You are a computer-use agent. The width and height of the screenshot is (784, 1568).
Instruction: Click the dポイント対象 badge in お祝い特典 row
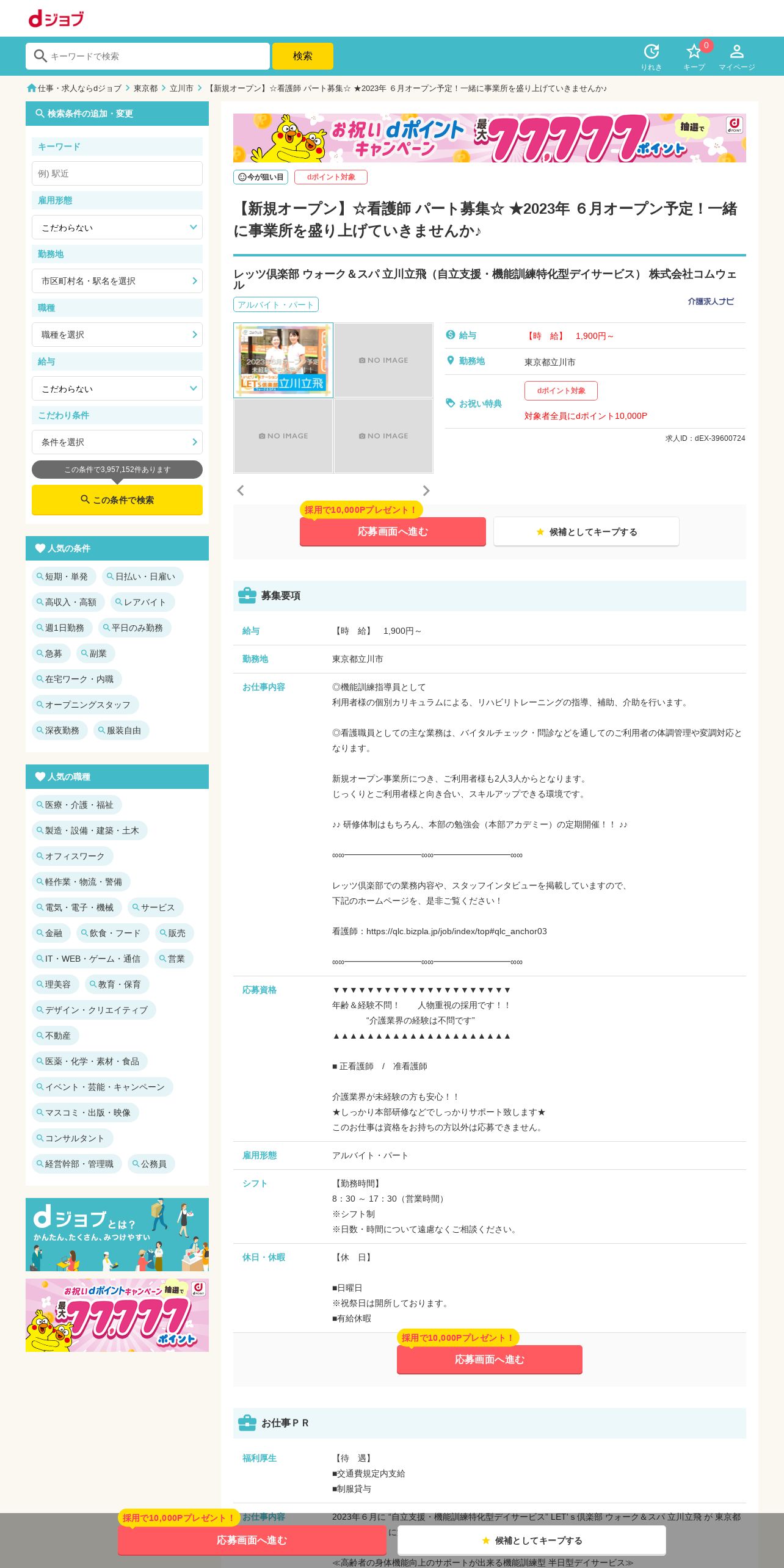(x=561, y=391)
